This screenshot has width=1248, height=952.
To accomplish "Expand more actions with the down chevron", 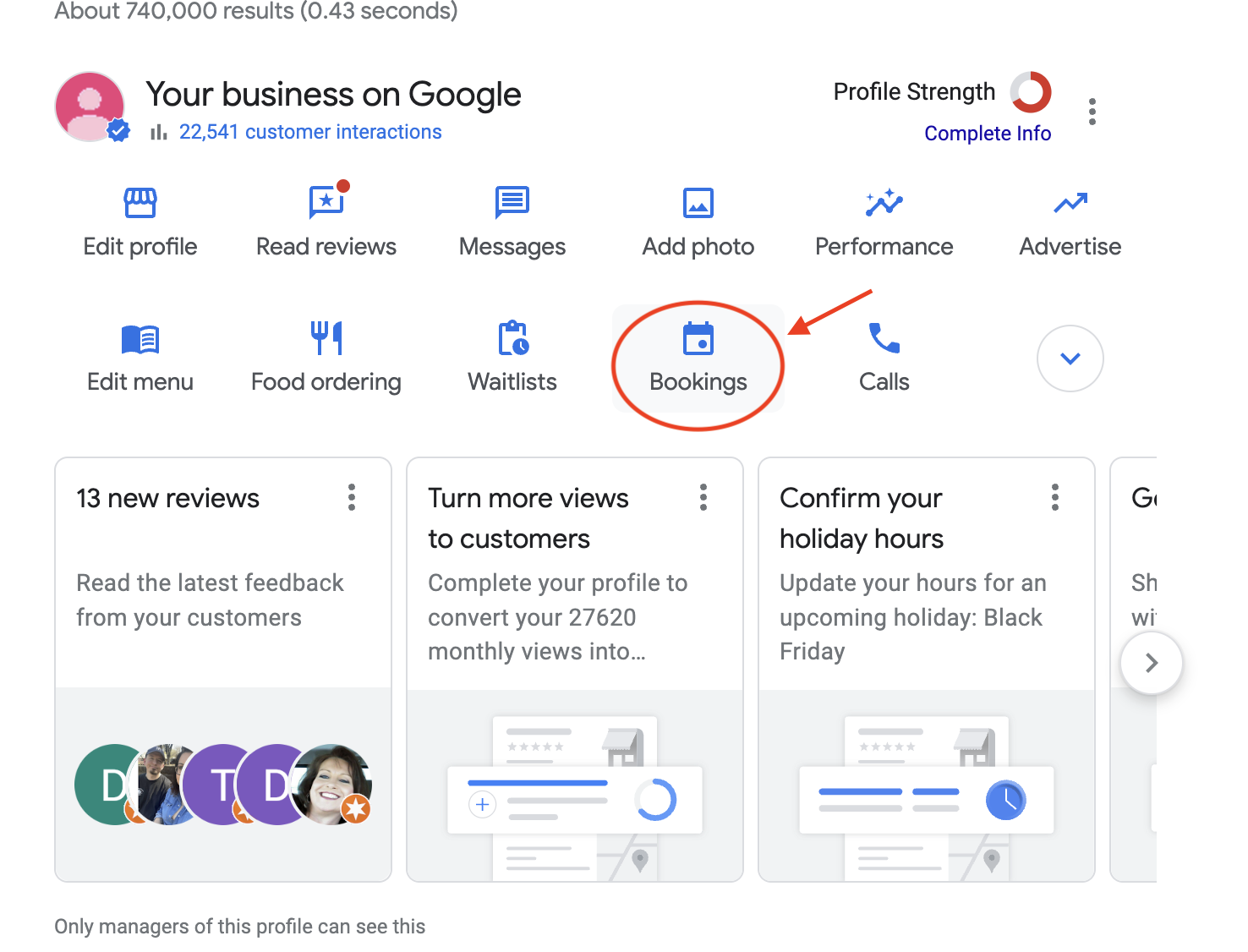I will click(1070, 358).
